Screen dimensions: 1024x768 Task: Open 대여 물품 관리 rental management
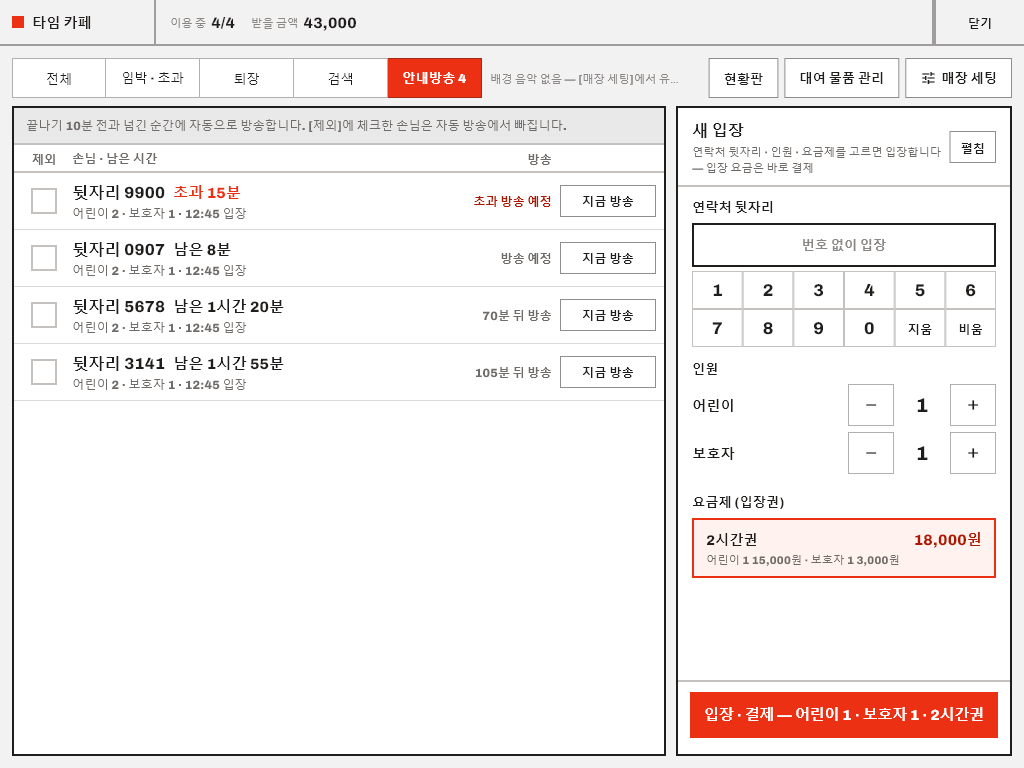click(841, 78)
